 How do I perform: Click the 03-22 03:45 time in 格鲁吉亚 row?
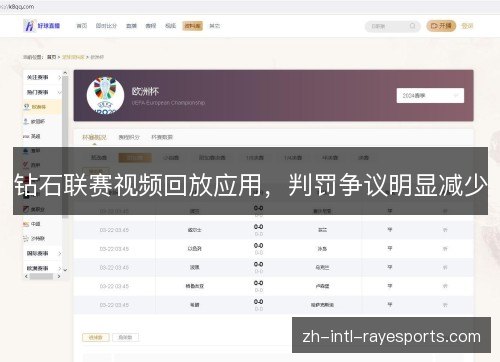tap(114, 286)
